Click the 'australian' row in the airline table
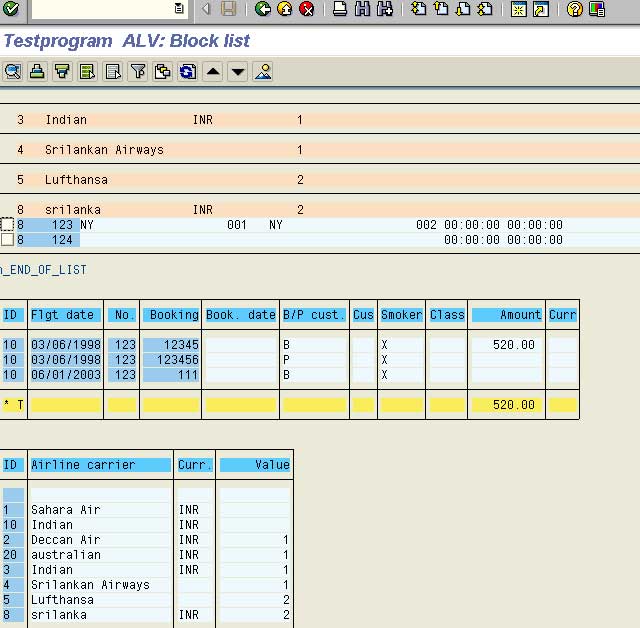 click(x=147, y=555)
